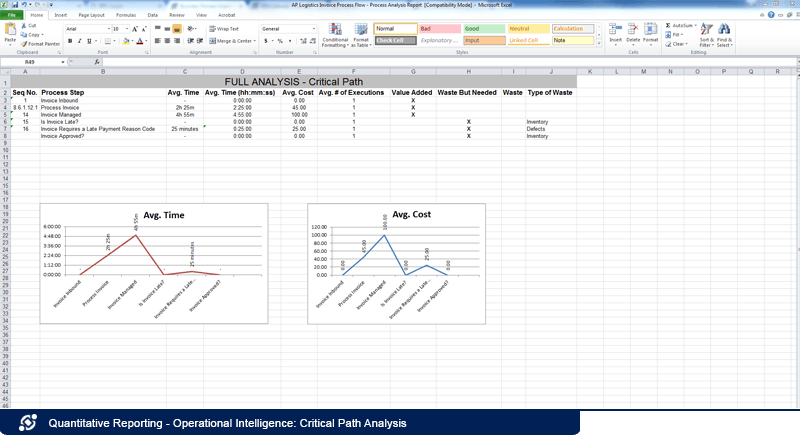This screenshot has width=800, height=435.
Task: Select the Bad cell style swatch
Action: [x=438, y=29]
